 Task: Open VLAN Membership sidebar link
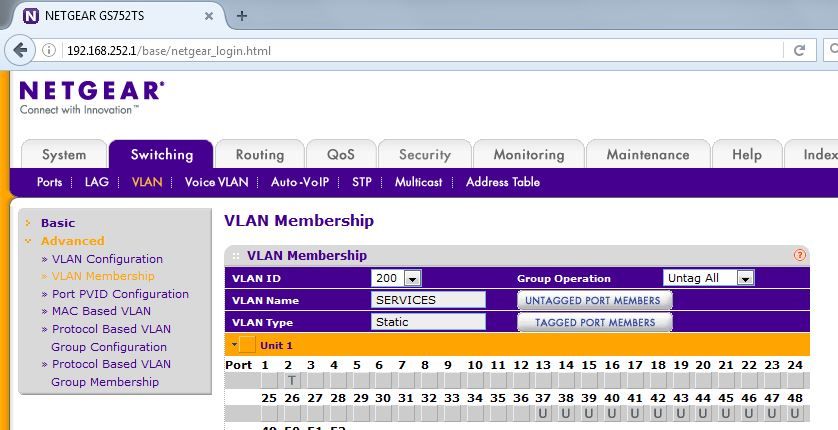coord(103,276)
